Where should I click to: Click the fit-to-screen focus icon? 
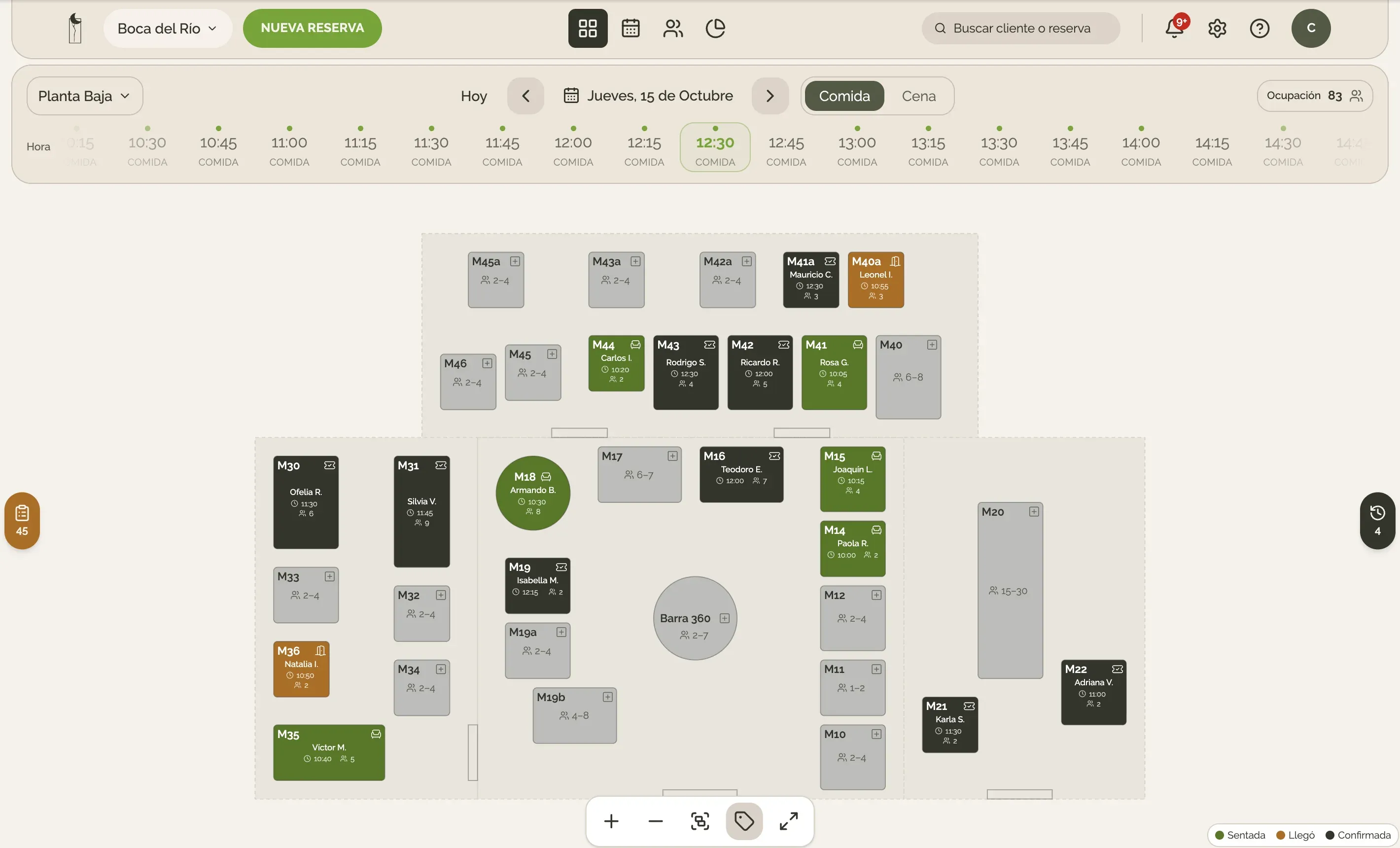(x=700, y=821)
